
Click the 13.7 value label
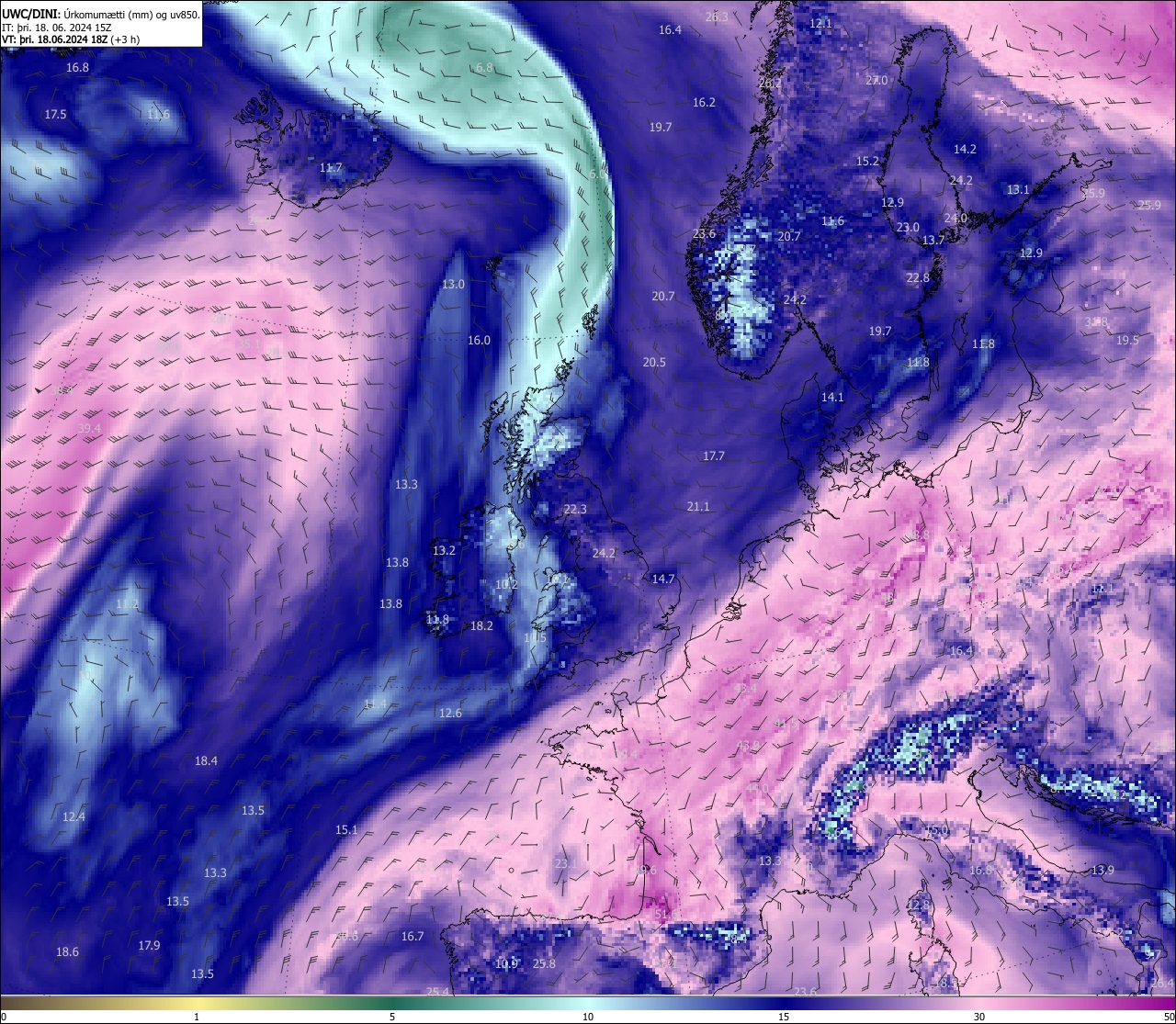tap(933, 241)
